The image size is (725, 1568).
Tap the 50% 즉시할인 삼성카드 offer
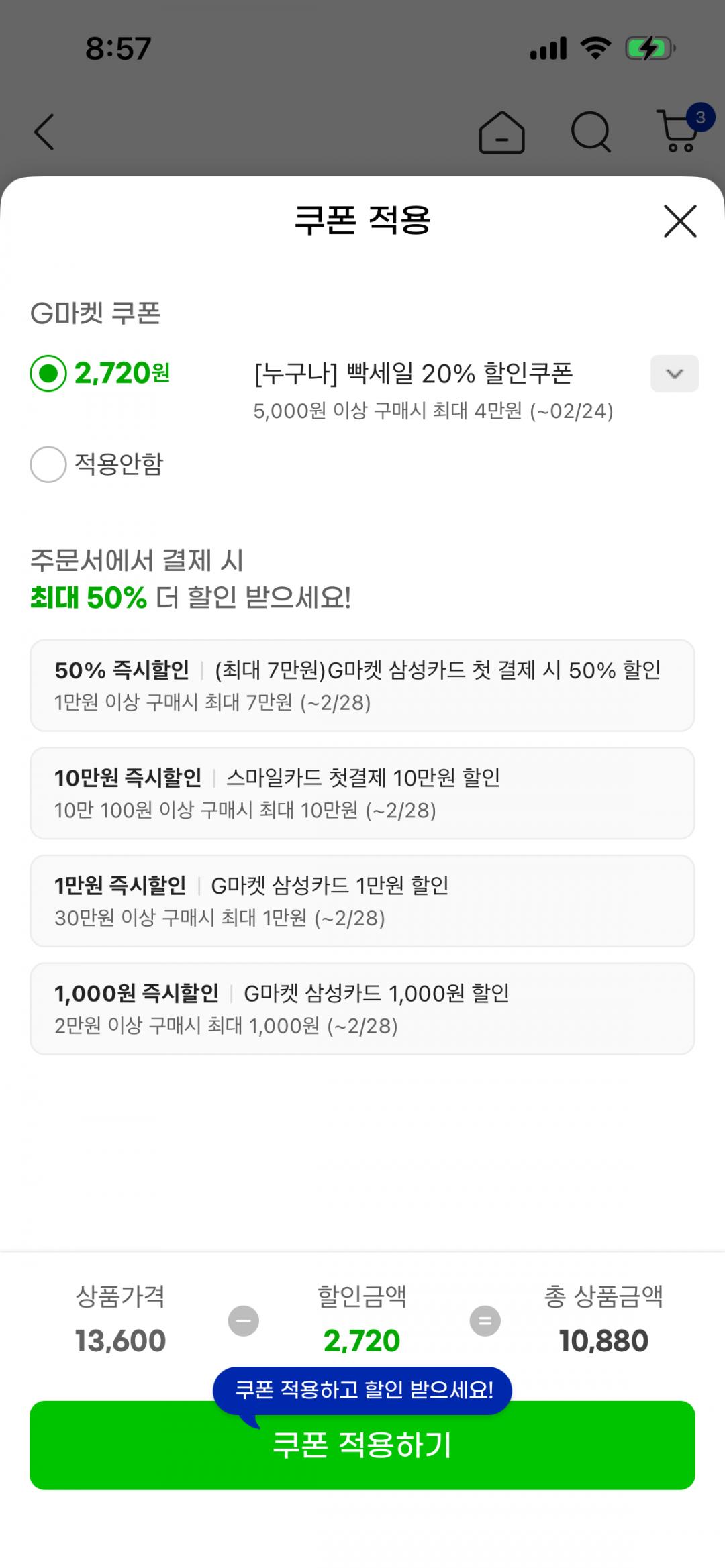coord(362,685)
